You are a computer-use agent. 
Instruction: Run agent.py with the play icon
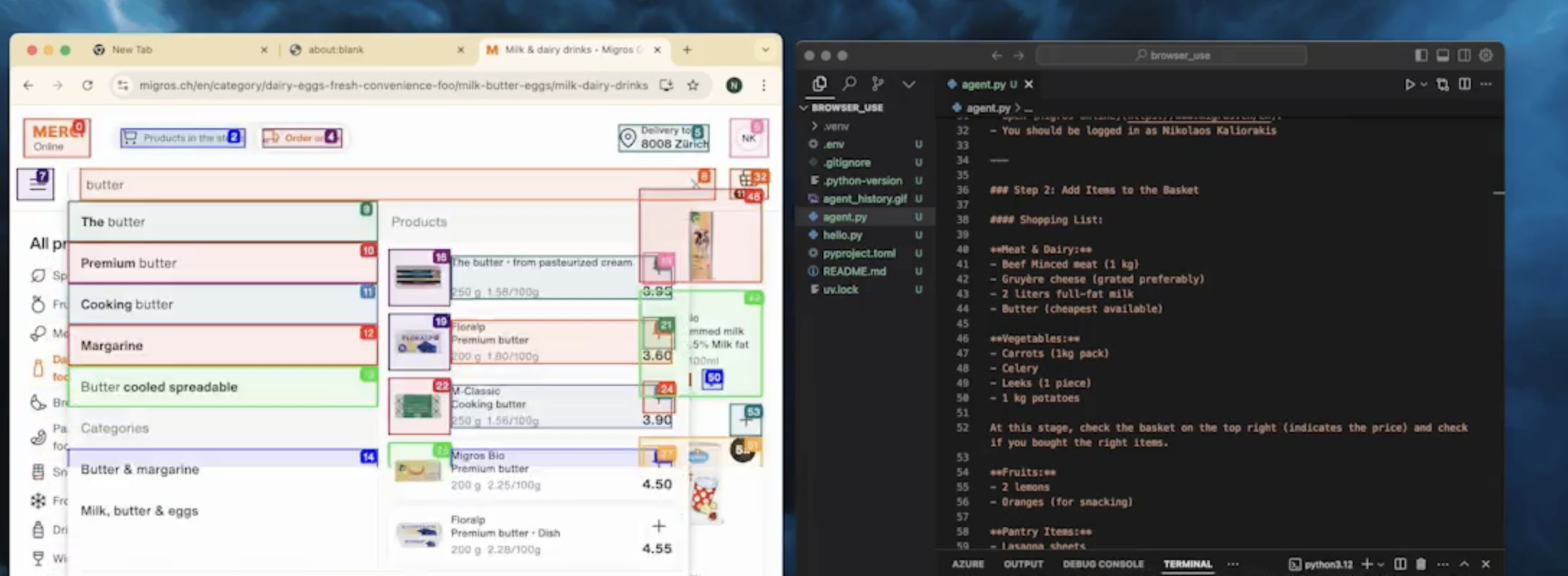pos(1409,84)
